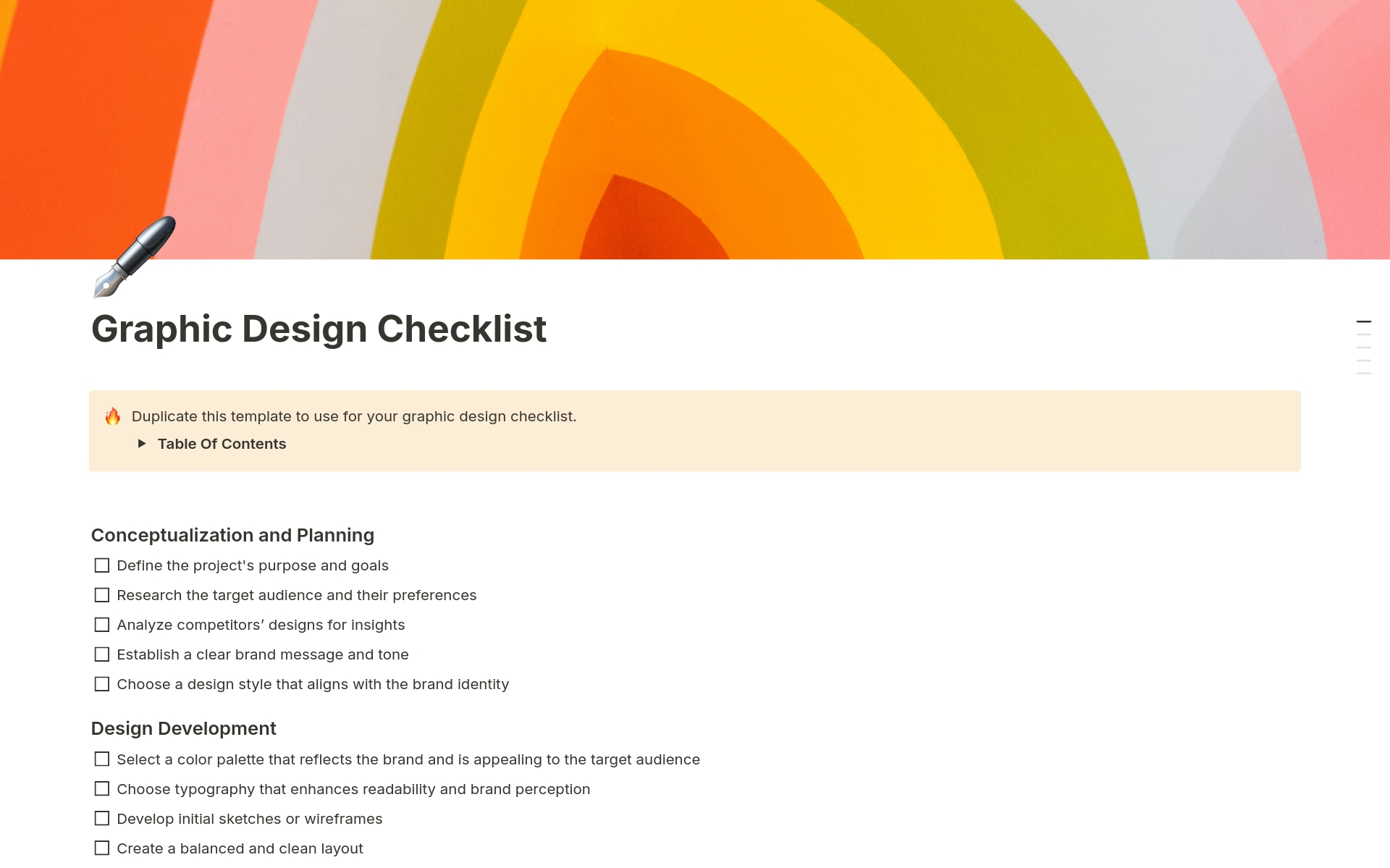Tick 'Analyze competitors' designs for insights'
Viewport: 1390px width, 868px height.
coord(101,624)
